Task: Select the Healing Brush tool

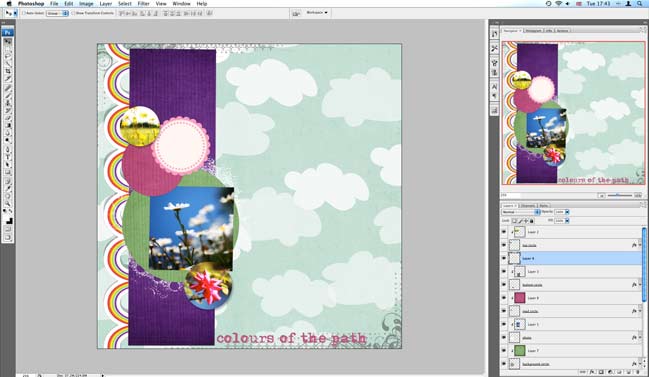Action: (x=8, y=88)
